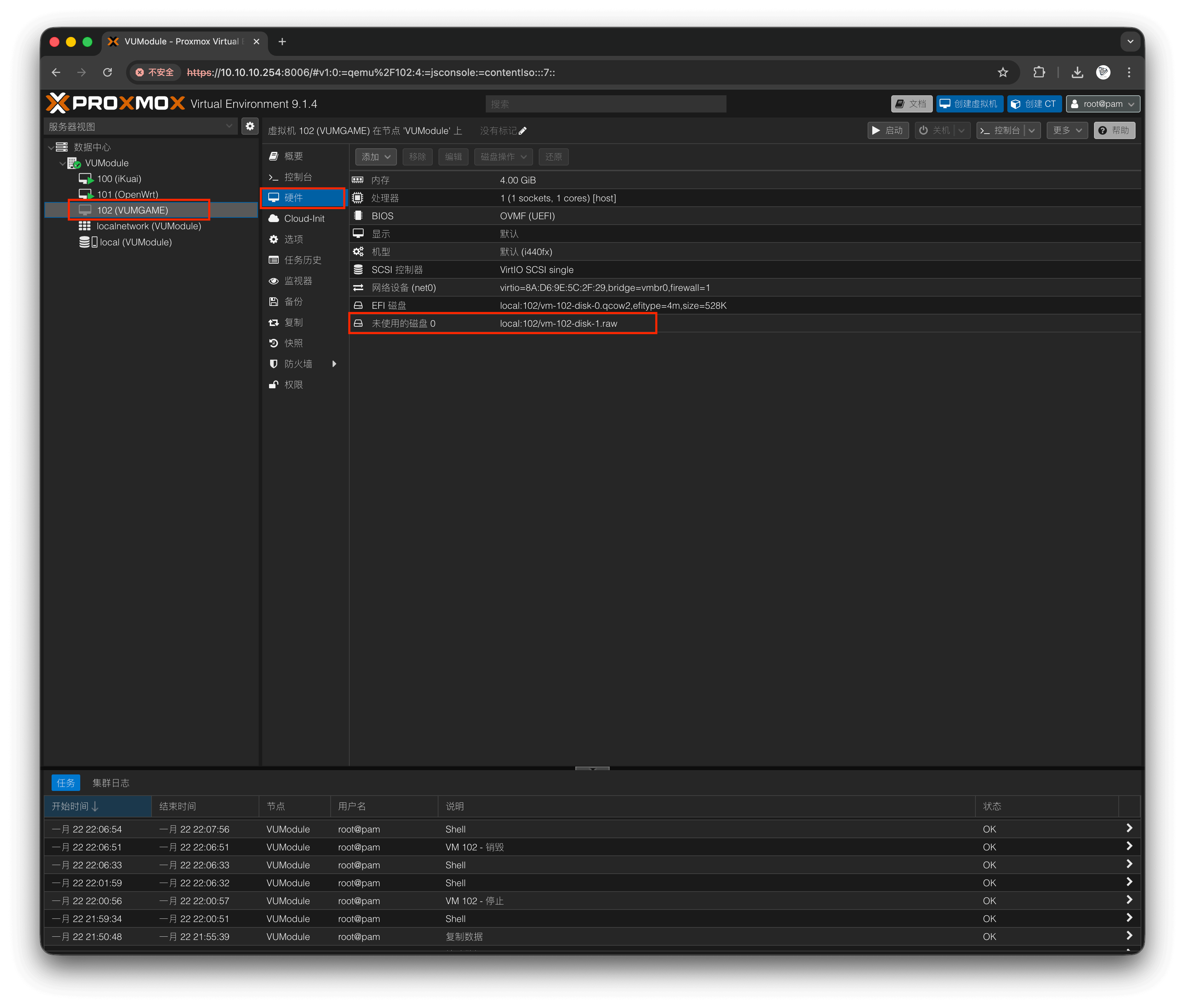Click the 搜索 search input field
Image resolution: width=1185 pixels, height=1008 pixels.
click(606, 104)
